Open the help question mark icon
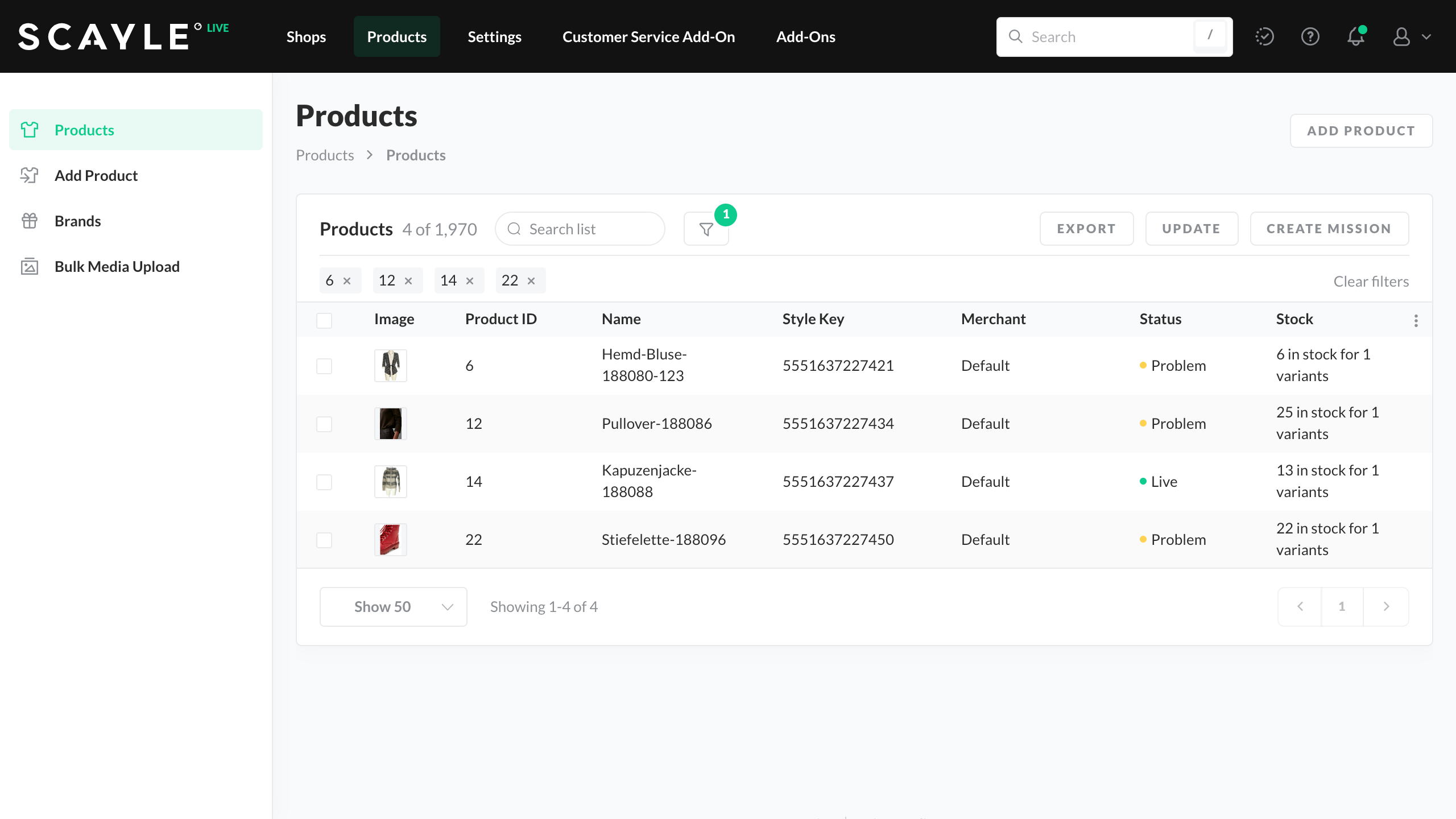Screen dimensions: 1456x819 coord(1310,37)
